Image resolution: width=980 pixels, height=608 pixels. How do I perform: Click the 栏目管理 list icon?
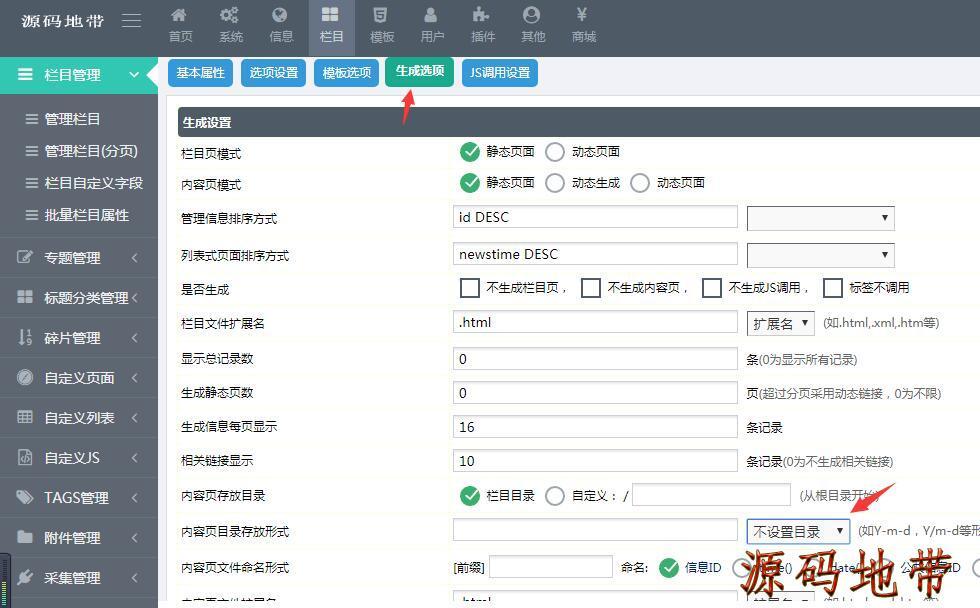25,74
